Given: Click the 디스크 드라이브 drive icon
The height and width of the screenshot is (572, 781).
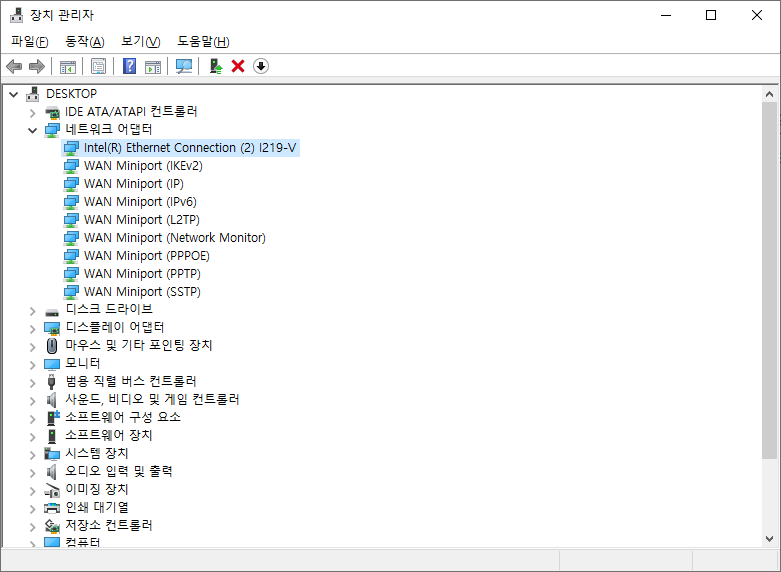Looking at the screenshot, I should click(52, 312).
